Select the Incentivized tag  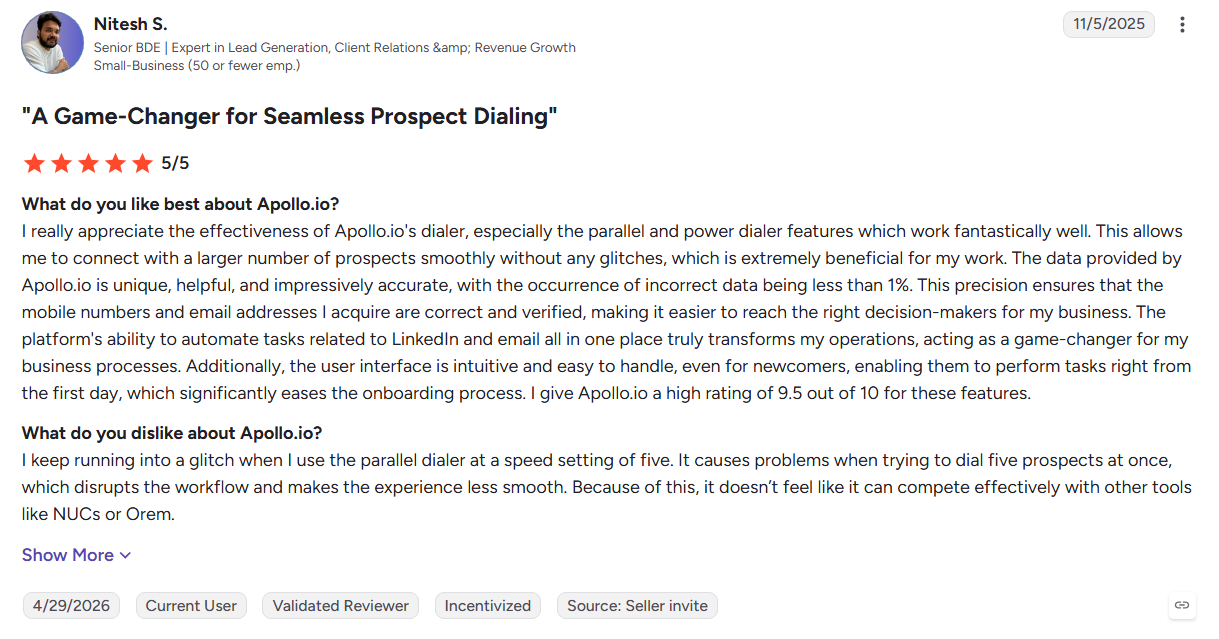[488, 606]
